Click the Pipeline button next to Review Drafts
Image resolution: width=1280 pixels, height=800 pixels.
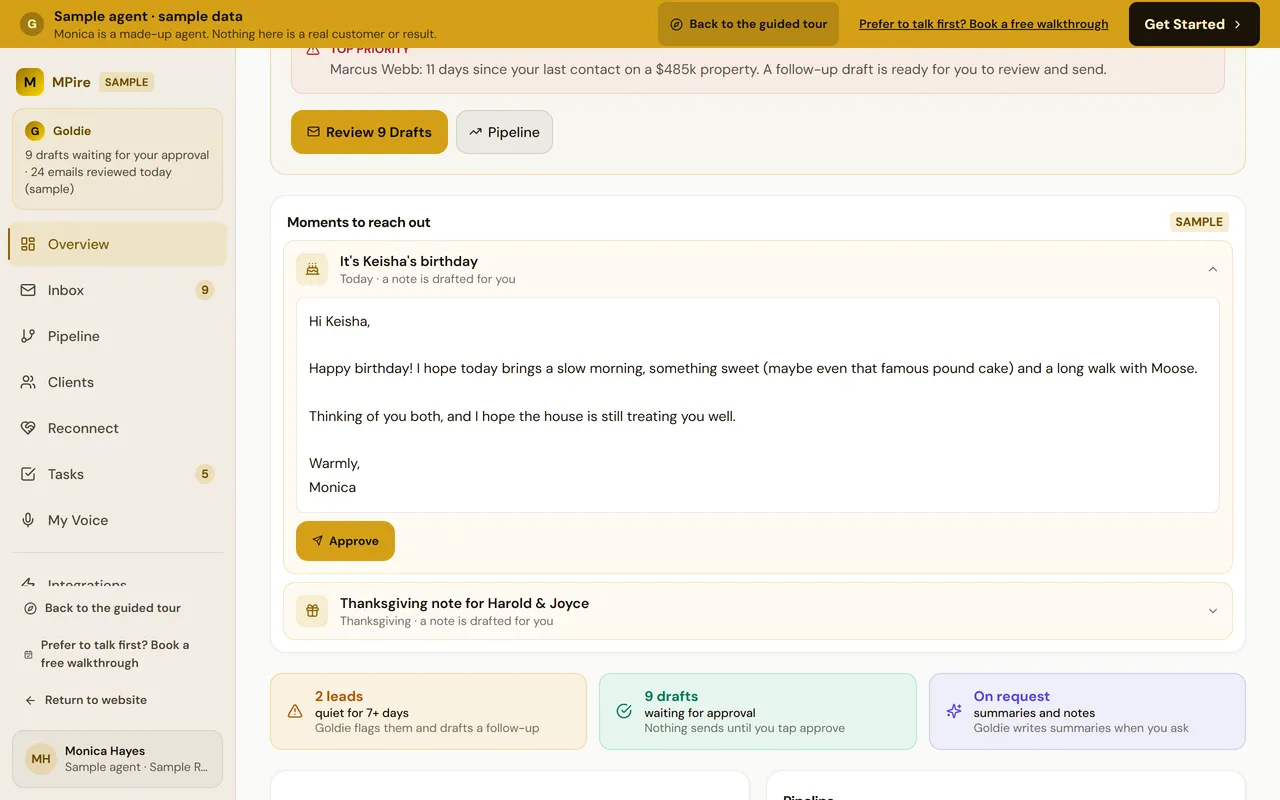click(504, 132)
